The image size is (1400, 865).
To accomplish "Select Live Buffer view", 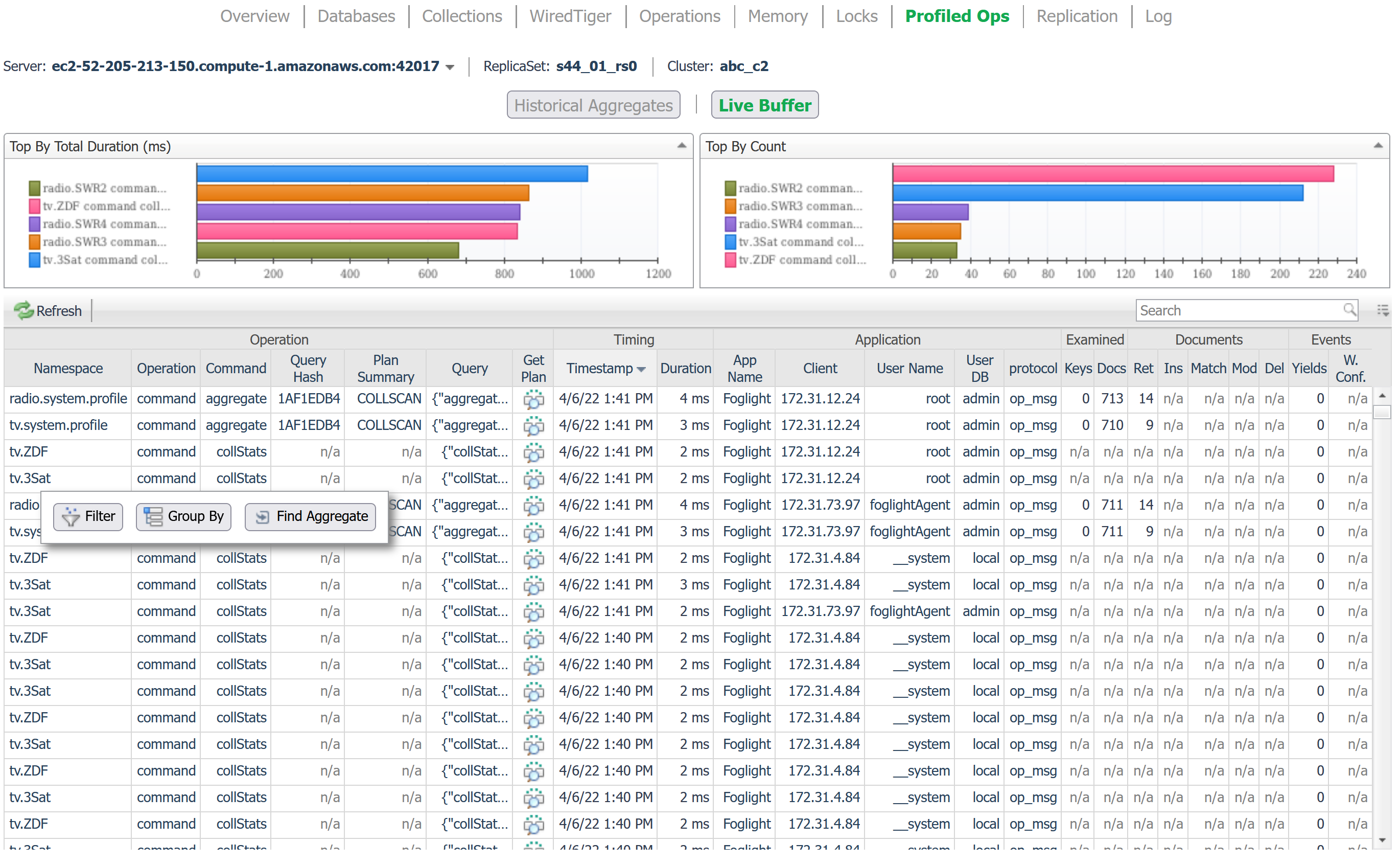I will (x=764, y=105).
